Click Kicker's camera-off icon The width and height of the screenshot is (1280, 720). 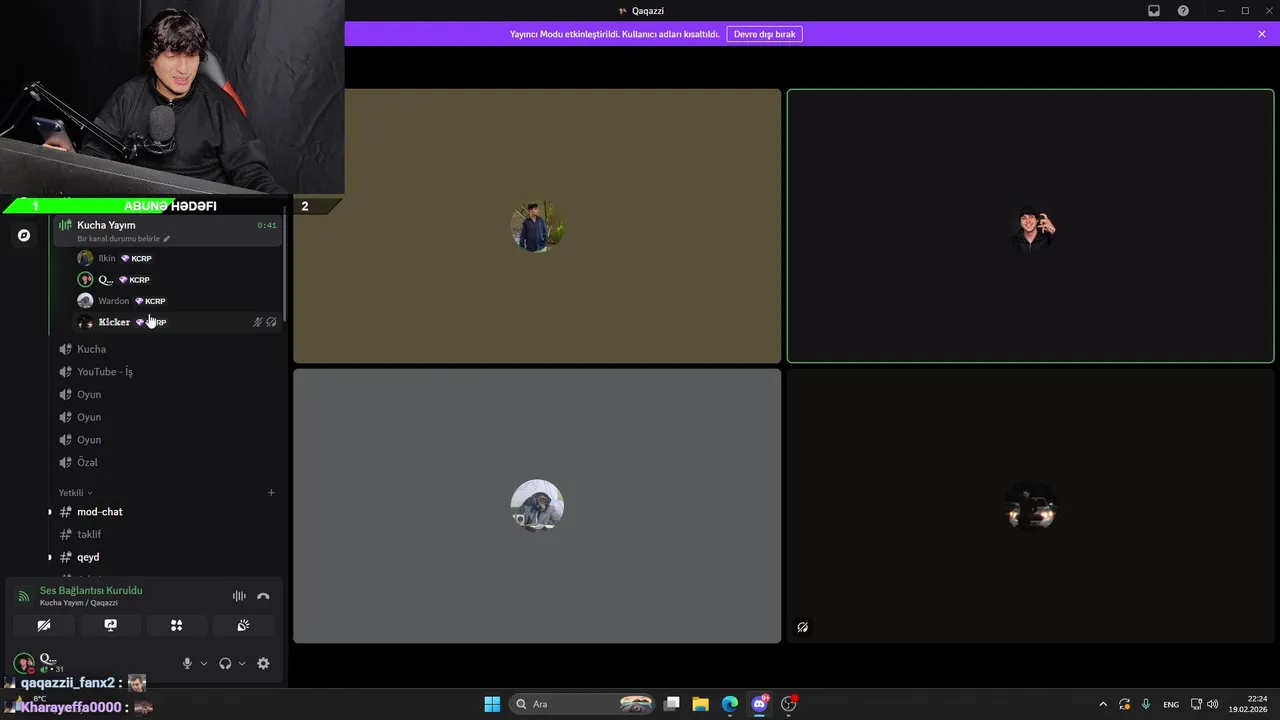tap(271, 322)
